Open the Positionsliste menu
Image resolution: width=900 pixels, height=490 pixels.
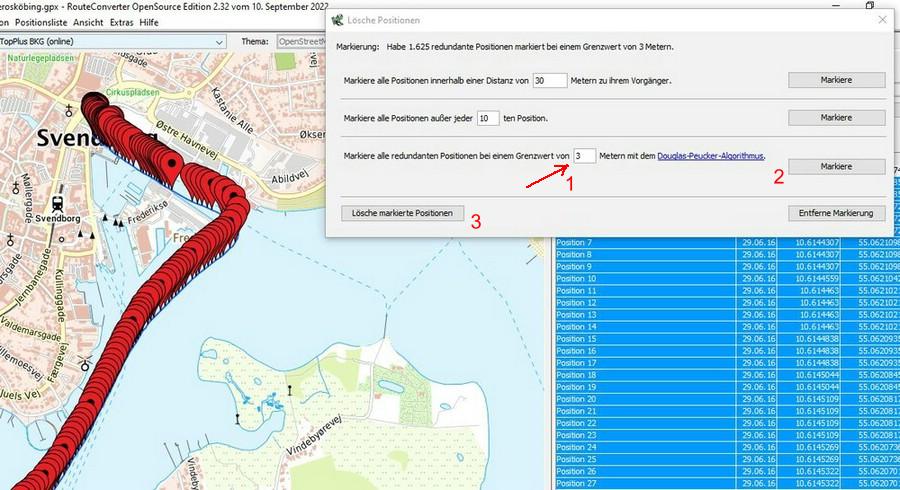pyautogui.click(x=42, y=22)
